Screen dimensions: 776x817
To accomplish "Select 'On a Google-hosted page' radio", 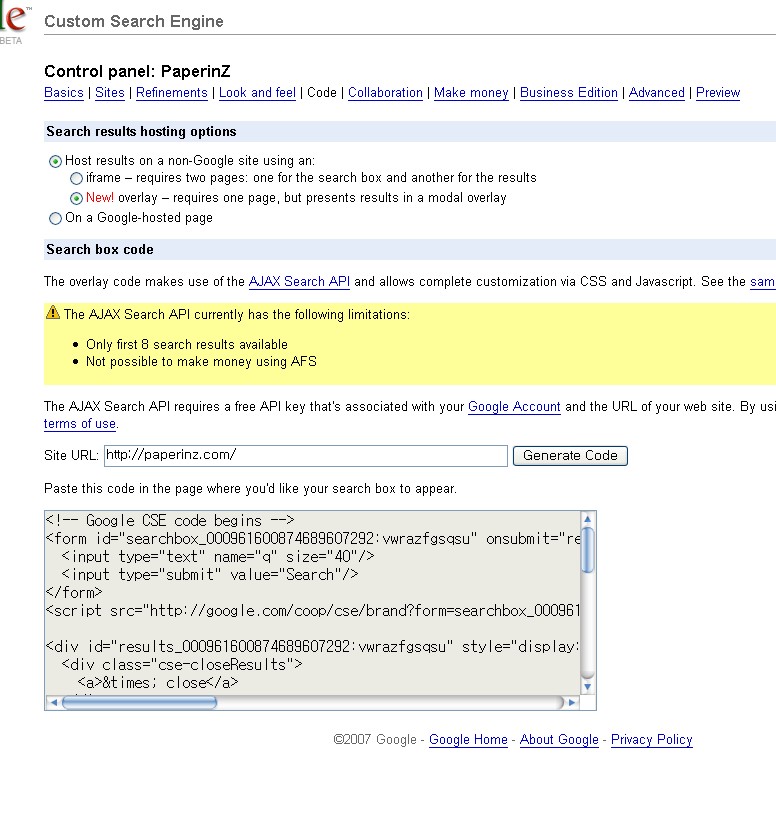I will (55, 218).
